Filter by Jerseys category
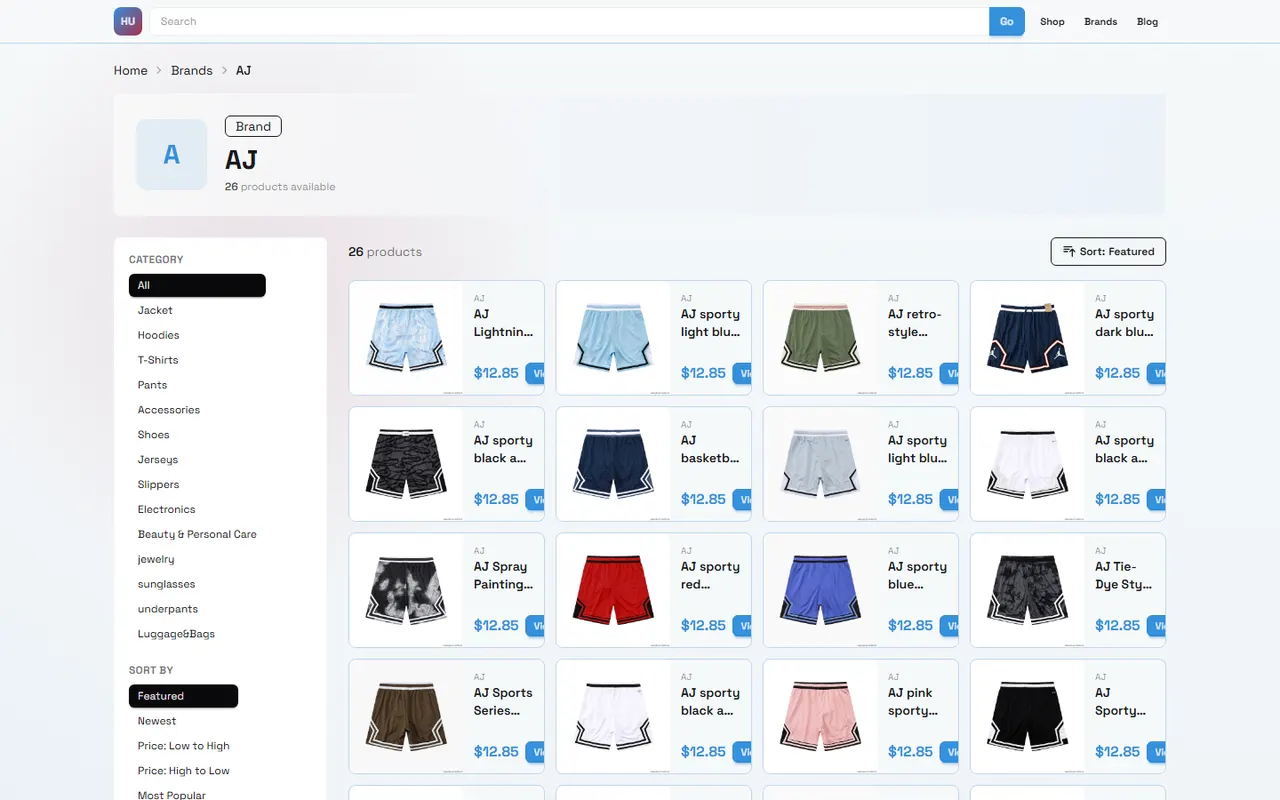This screenshot has height=800, width=1280. [x=158, y=460]
